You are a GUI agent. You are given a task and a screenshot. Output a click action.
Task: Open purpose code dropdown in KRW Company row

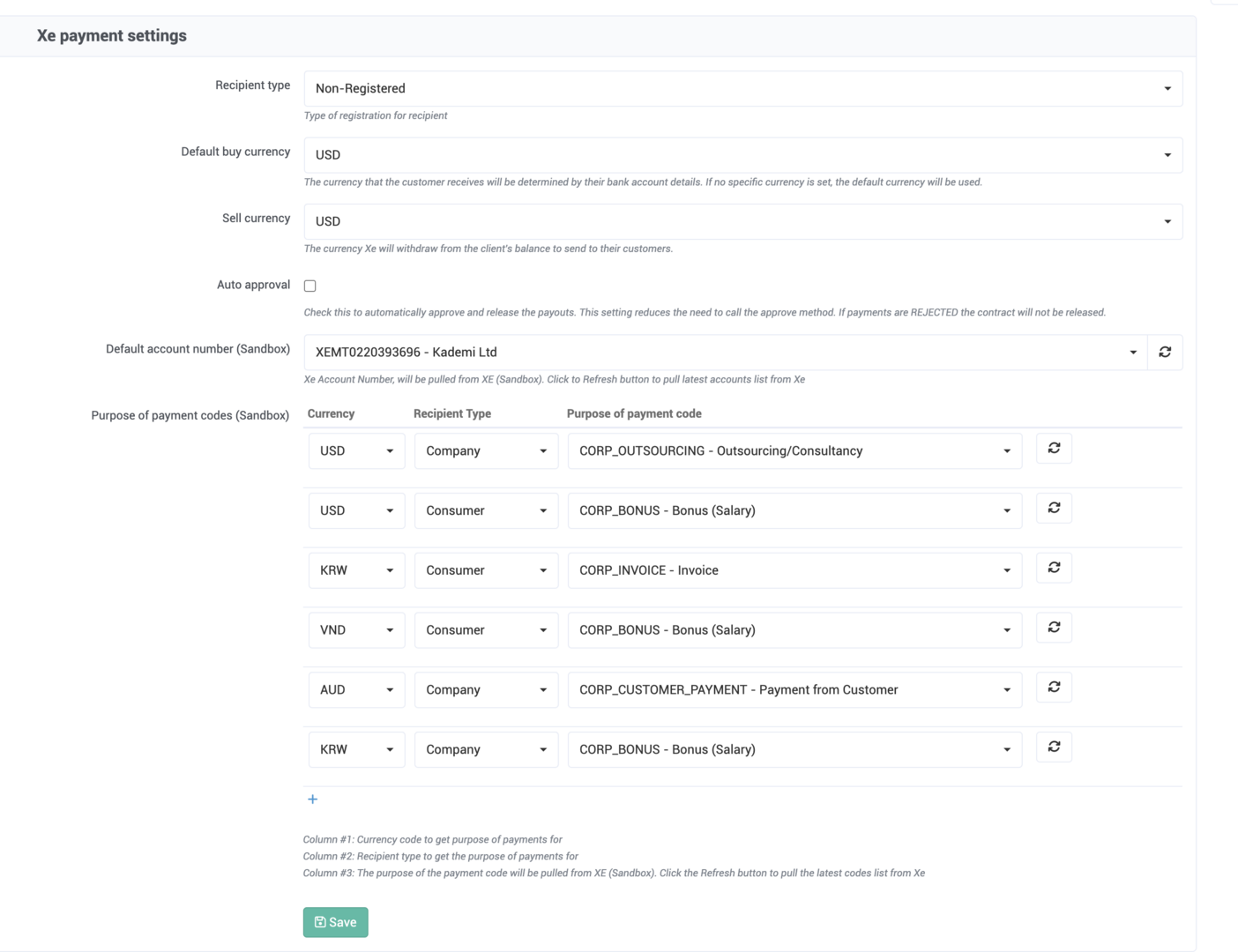794,749
